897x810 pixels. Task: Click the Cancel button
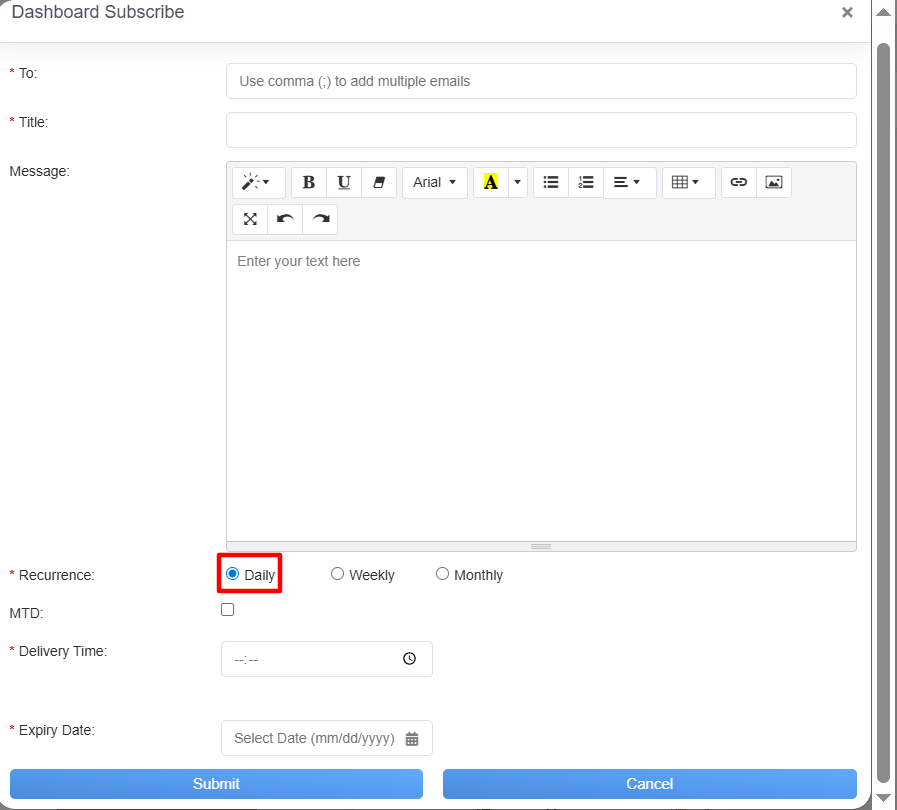point(649,784)
